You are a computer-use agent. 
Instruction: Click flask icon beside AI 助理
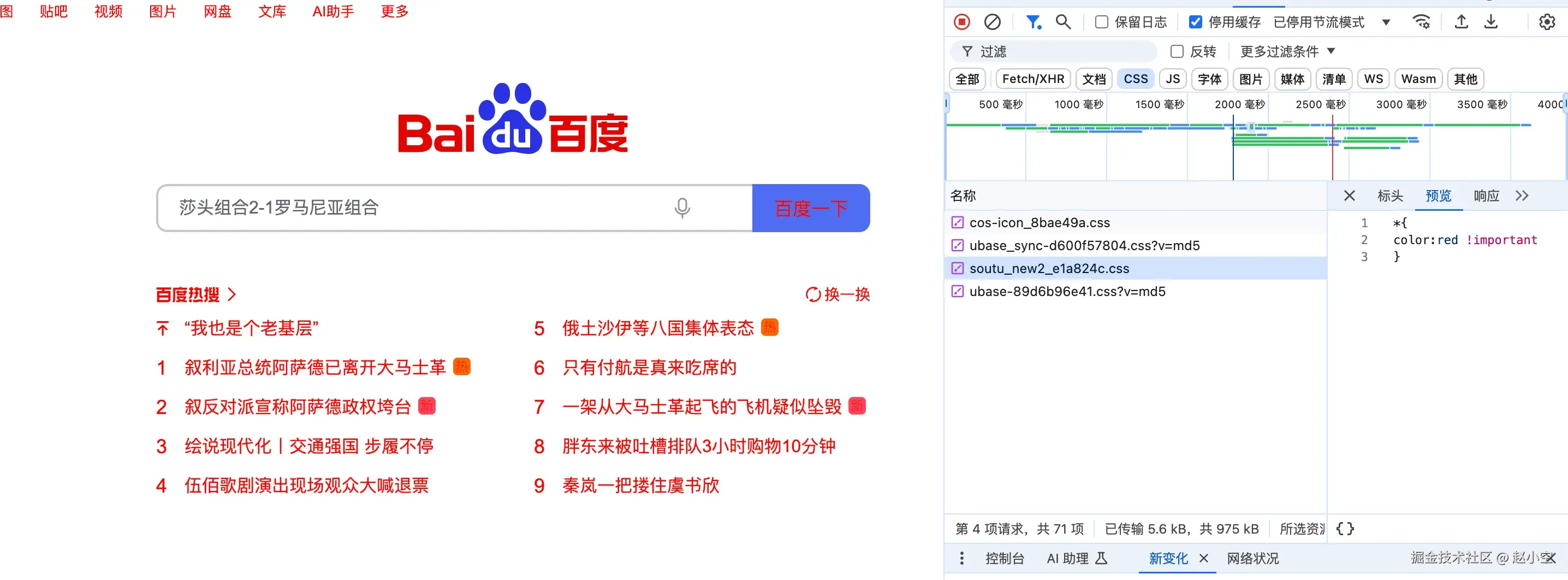(1101, 558)
